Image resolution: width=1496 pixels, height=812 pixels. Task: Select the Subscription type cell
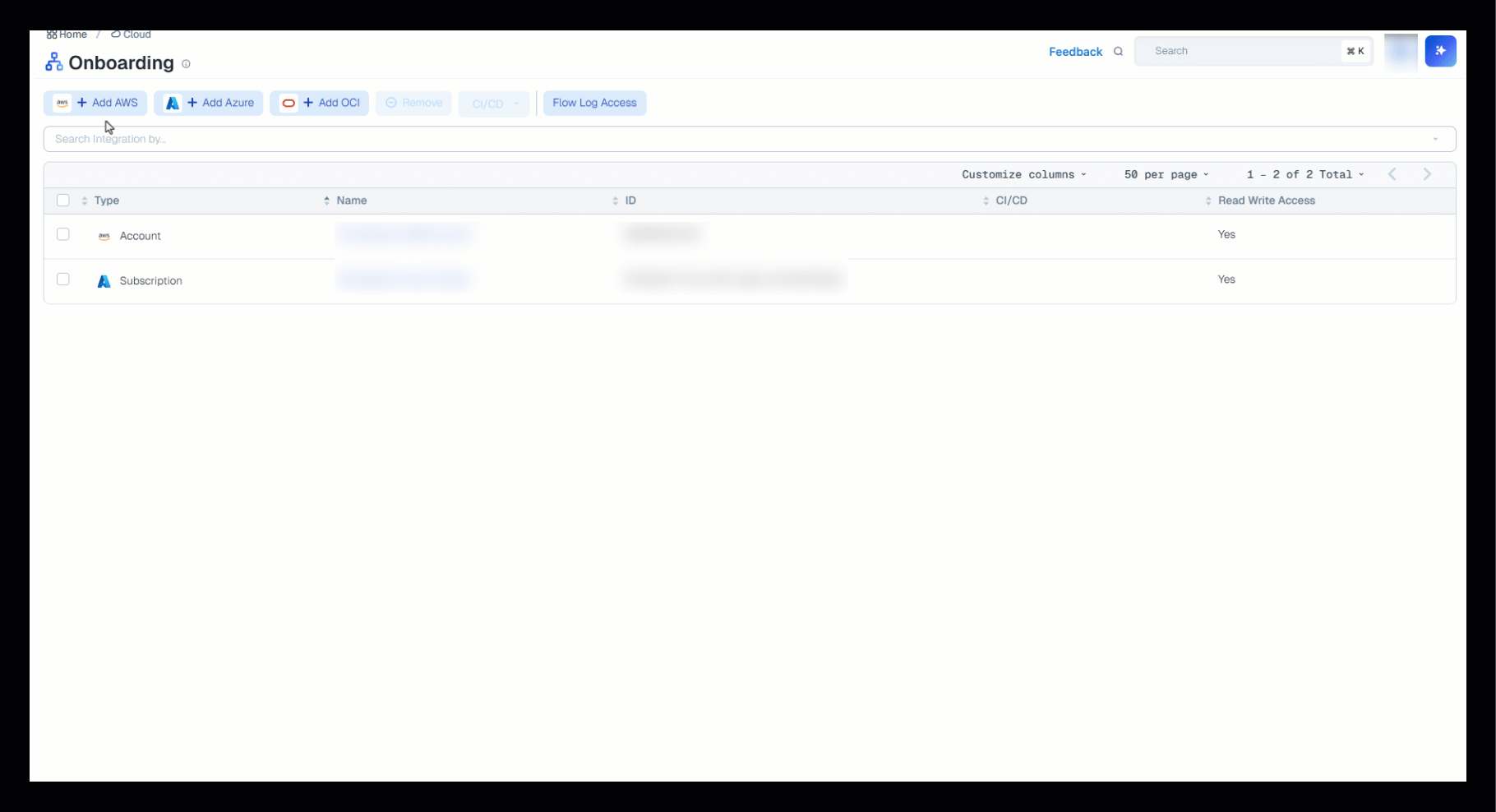pyautogui.click(x=151, y=281)
